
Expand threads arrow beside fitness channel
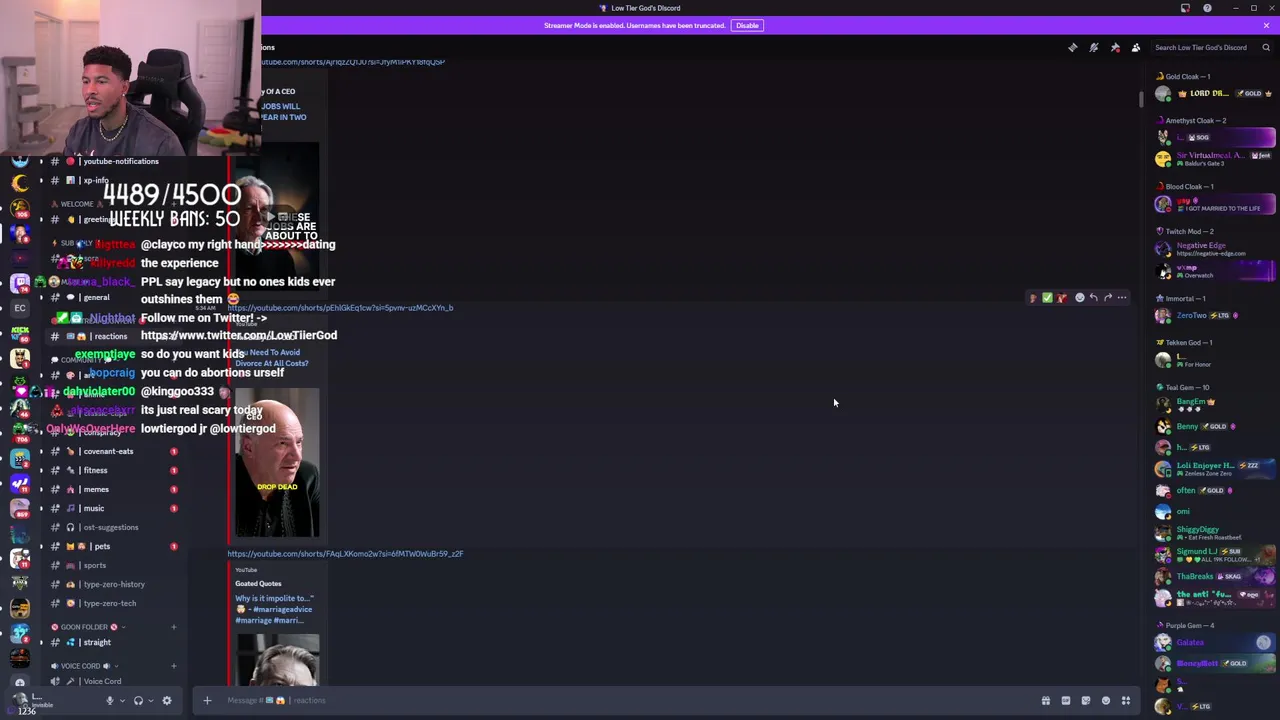41,470
